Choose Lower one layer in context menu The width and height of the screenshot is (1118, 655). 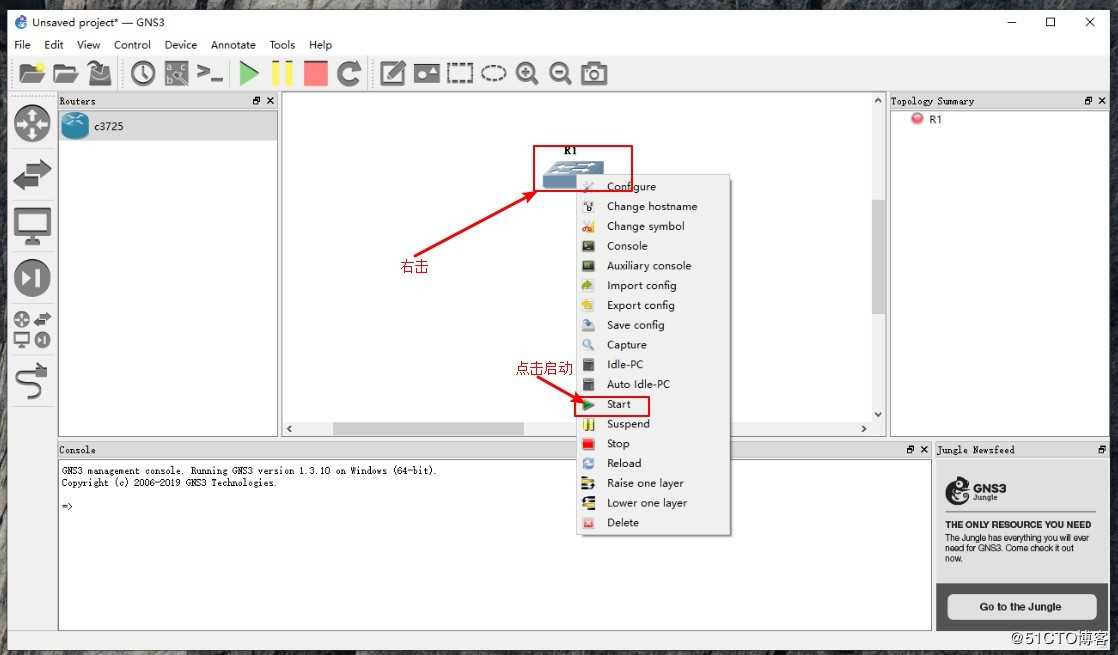653,502
